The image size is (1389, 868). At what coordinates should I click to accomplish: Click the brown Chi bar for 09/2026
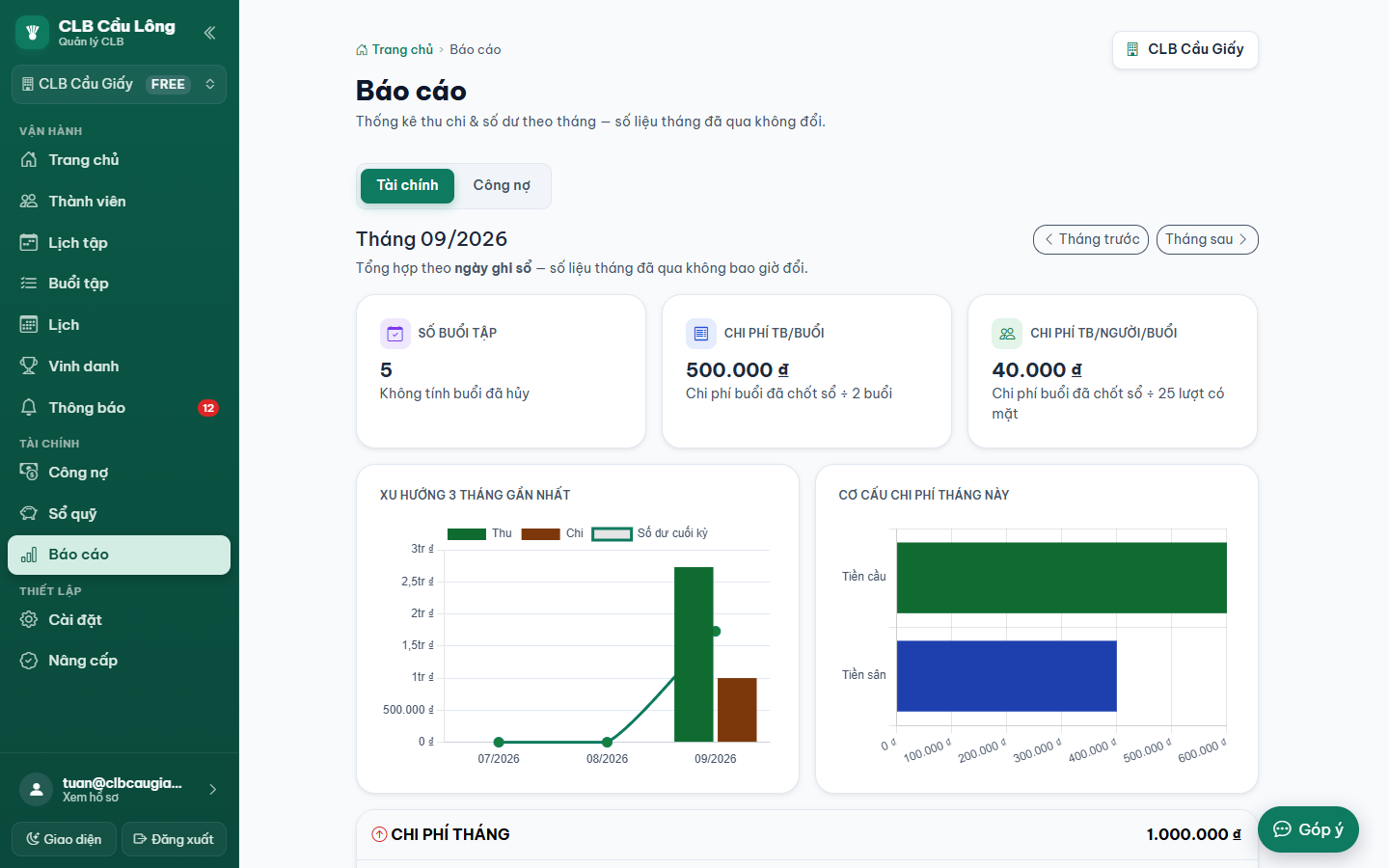pos(737,710)
